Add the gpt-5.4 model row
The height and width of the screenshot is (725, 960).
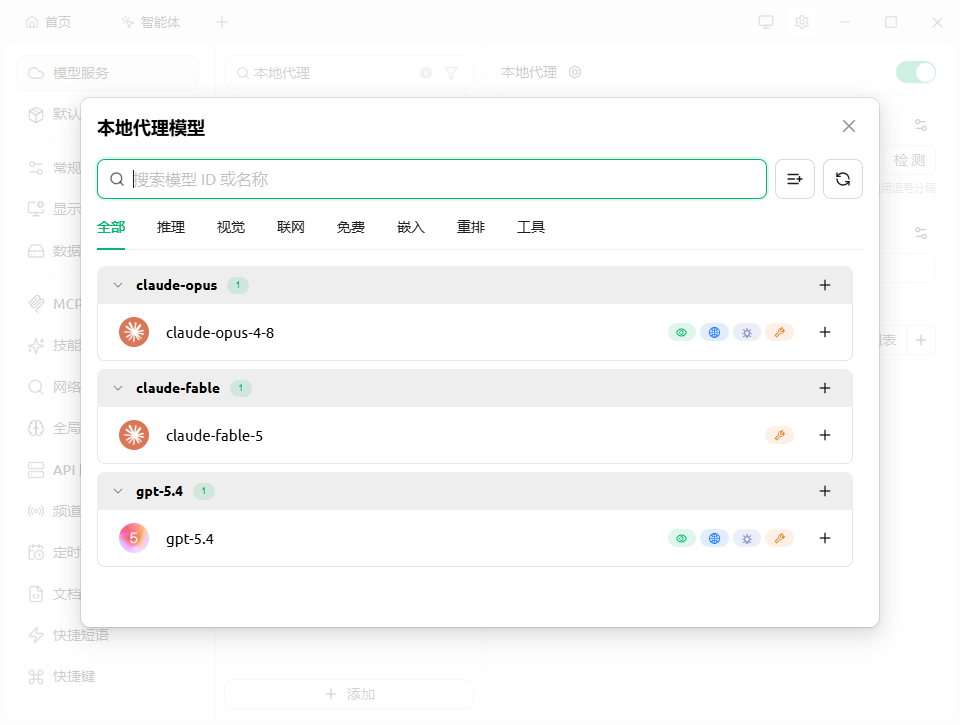coord(825,538)
